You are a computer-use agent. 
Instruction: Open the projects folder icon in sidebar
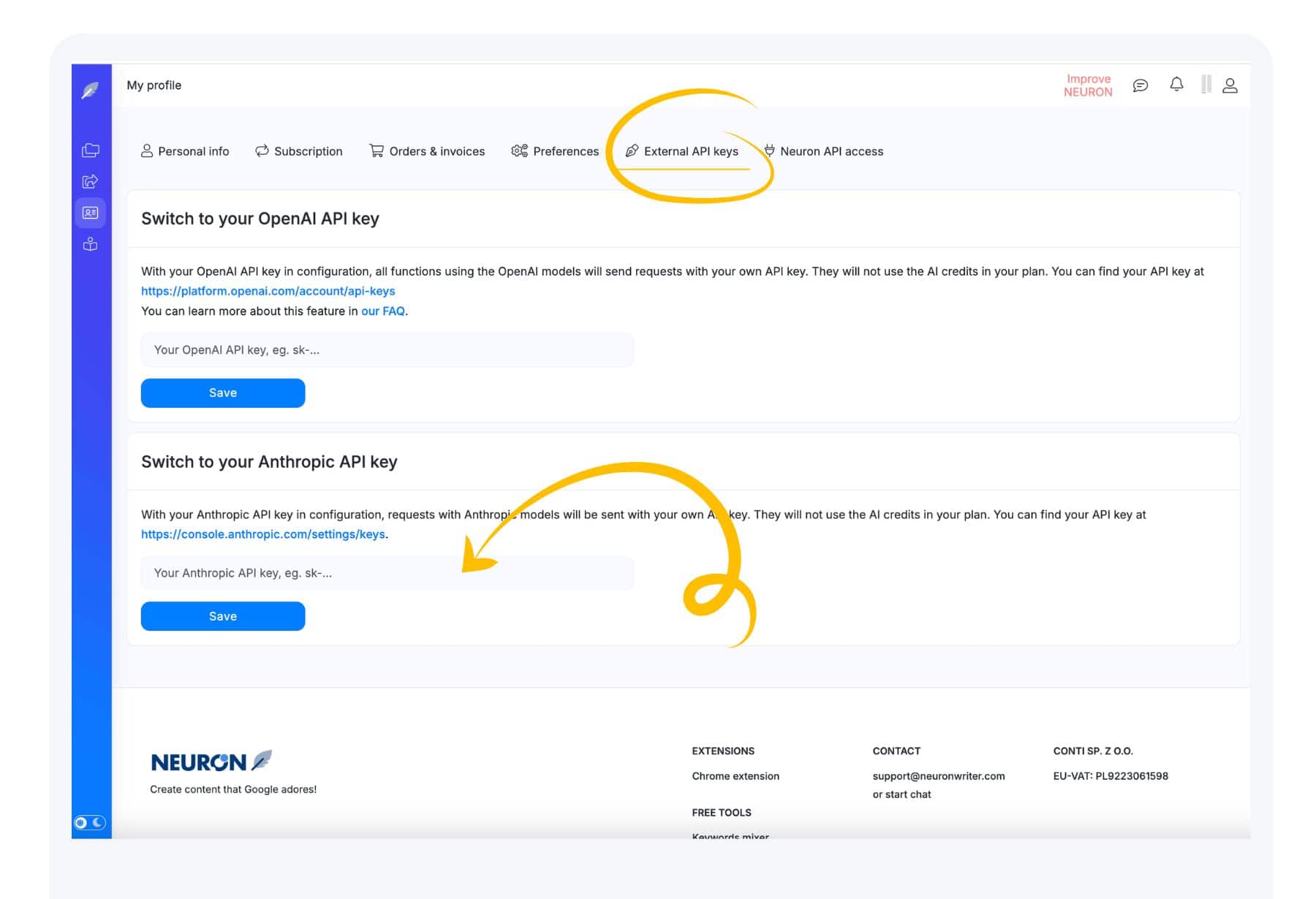[x=91, y=150]
